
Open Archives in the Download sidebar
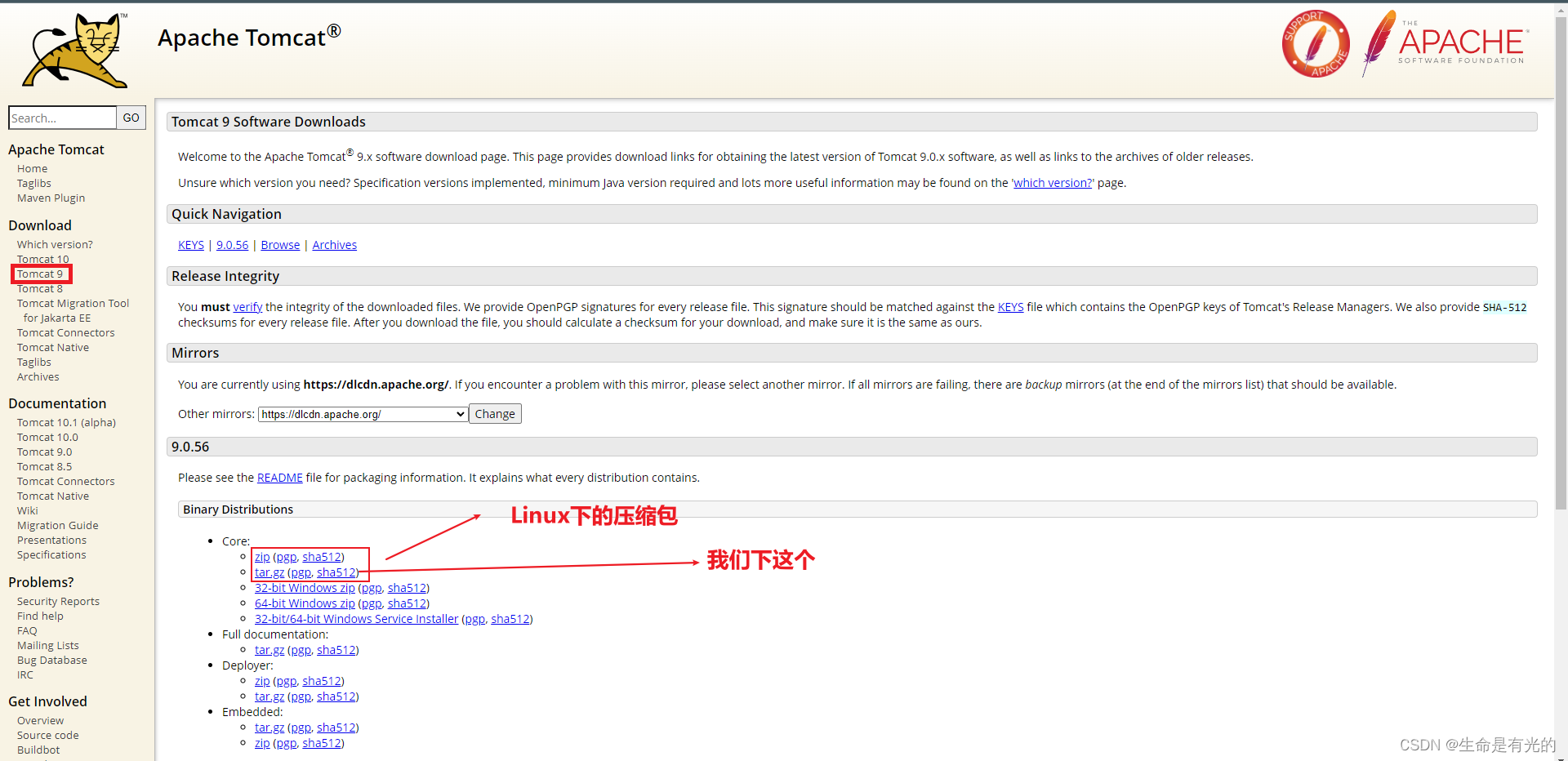38,376
